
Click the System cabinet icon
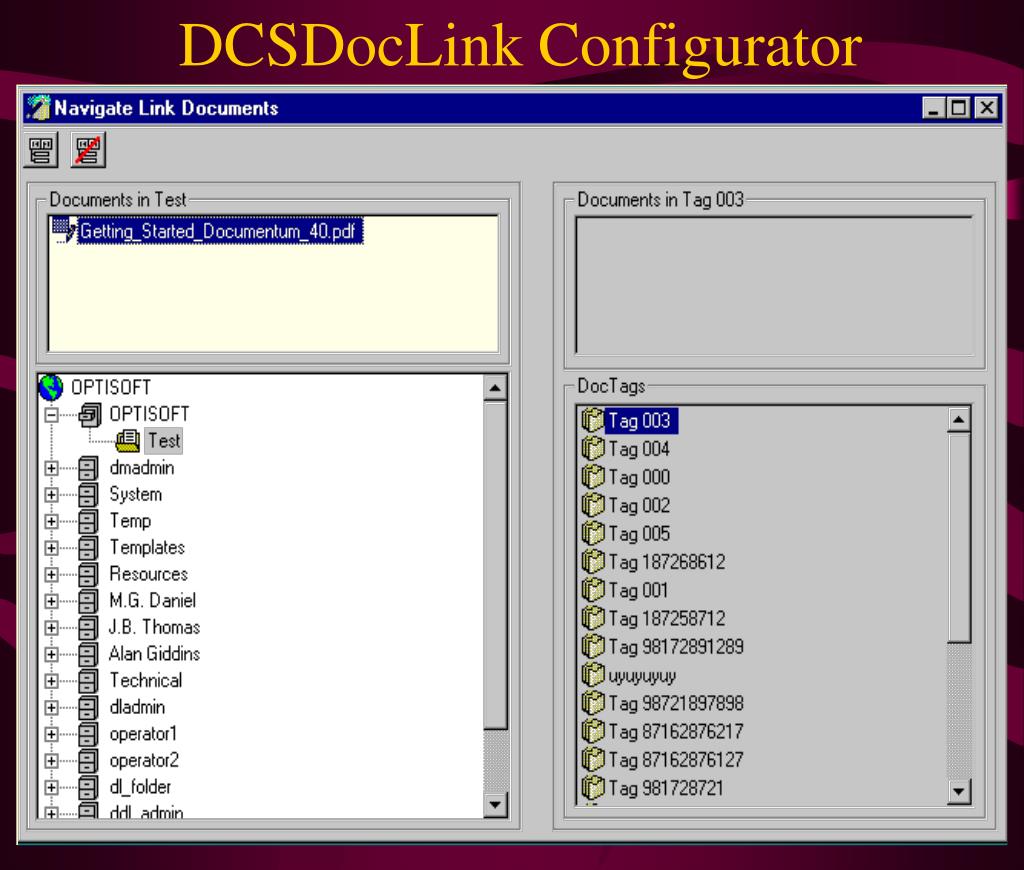coord(88,495)
